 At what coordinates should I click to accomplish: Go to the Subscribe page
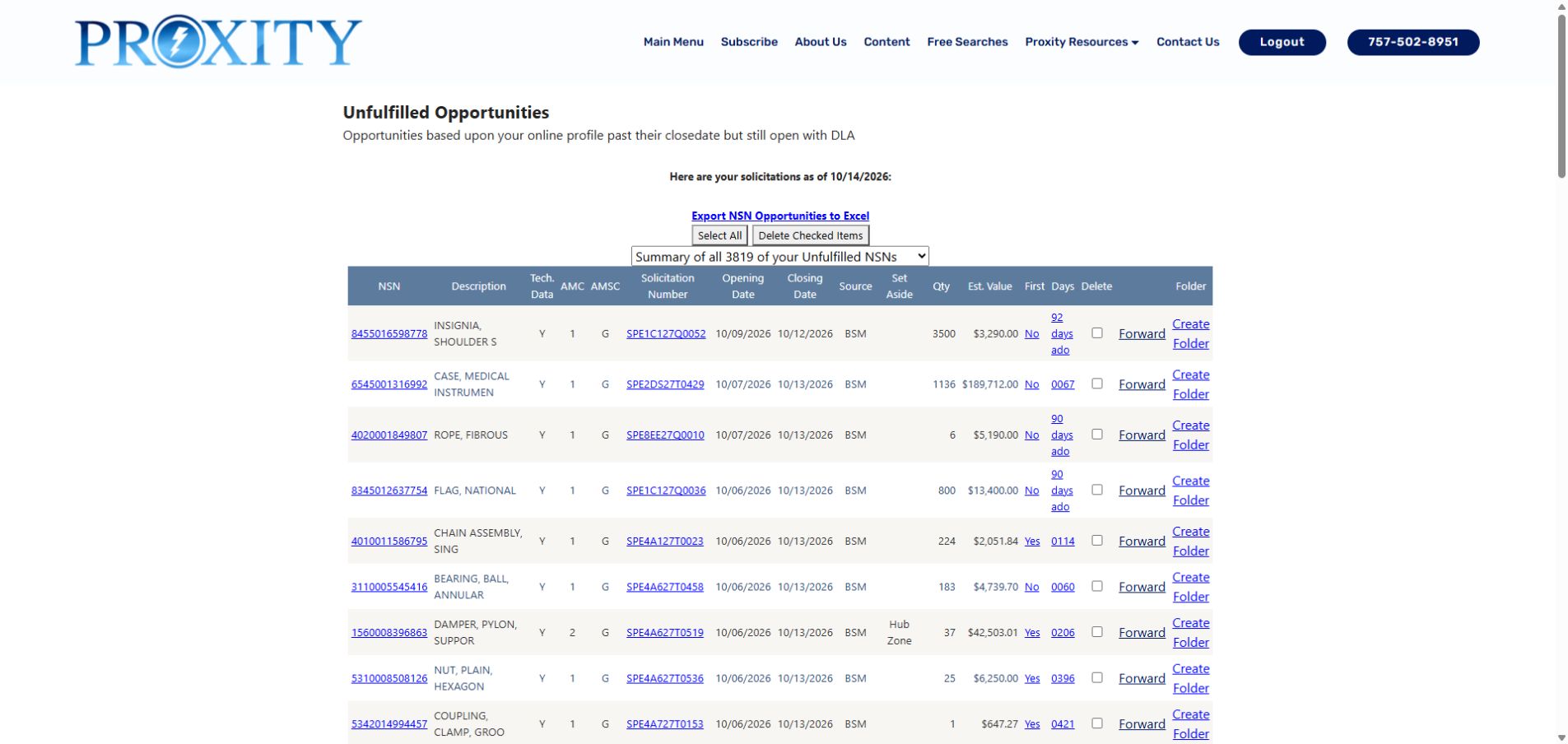click(749, 42)
